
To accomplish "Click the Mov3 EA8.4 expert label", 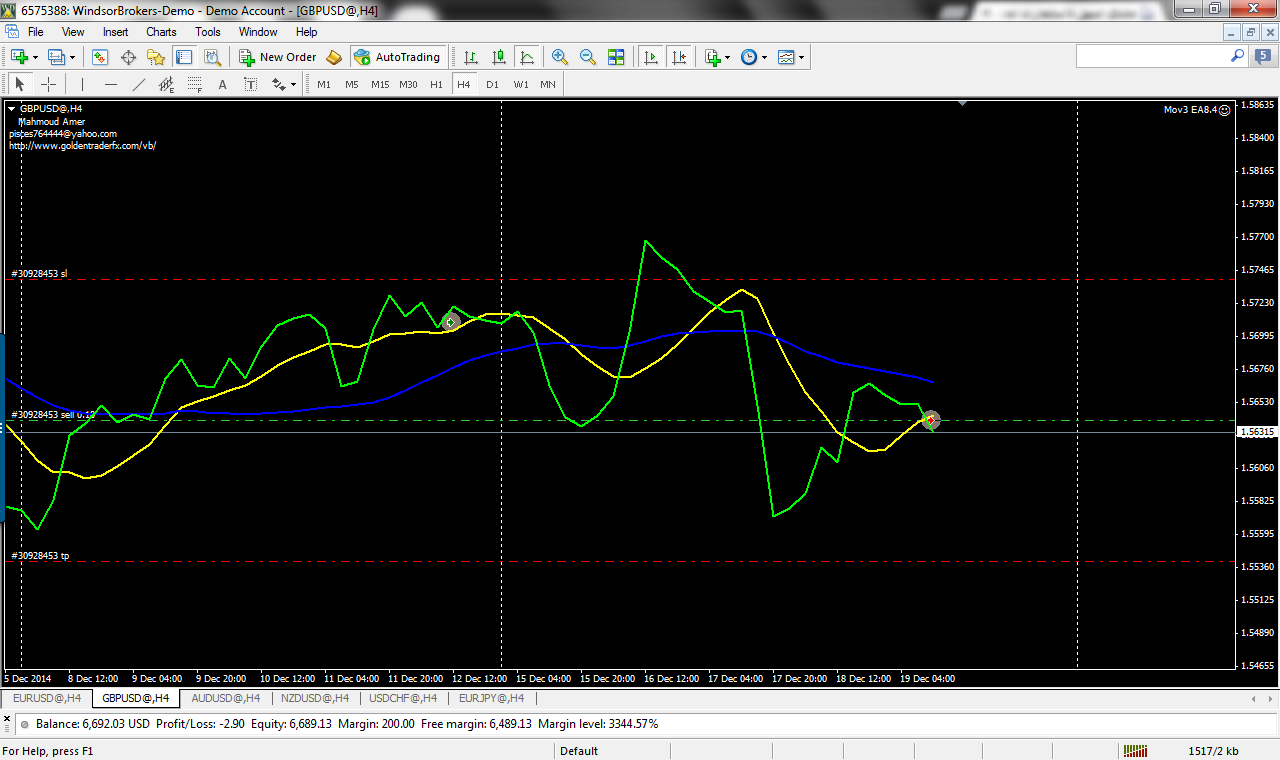I will click(x=1196, y=110).
